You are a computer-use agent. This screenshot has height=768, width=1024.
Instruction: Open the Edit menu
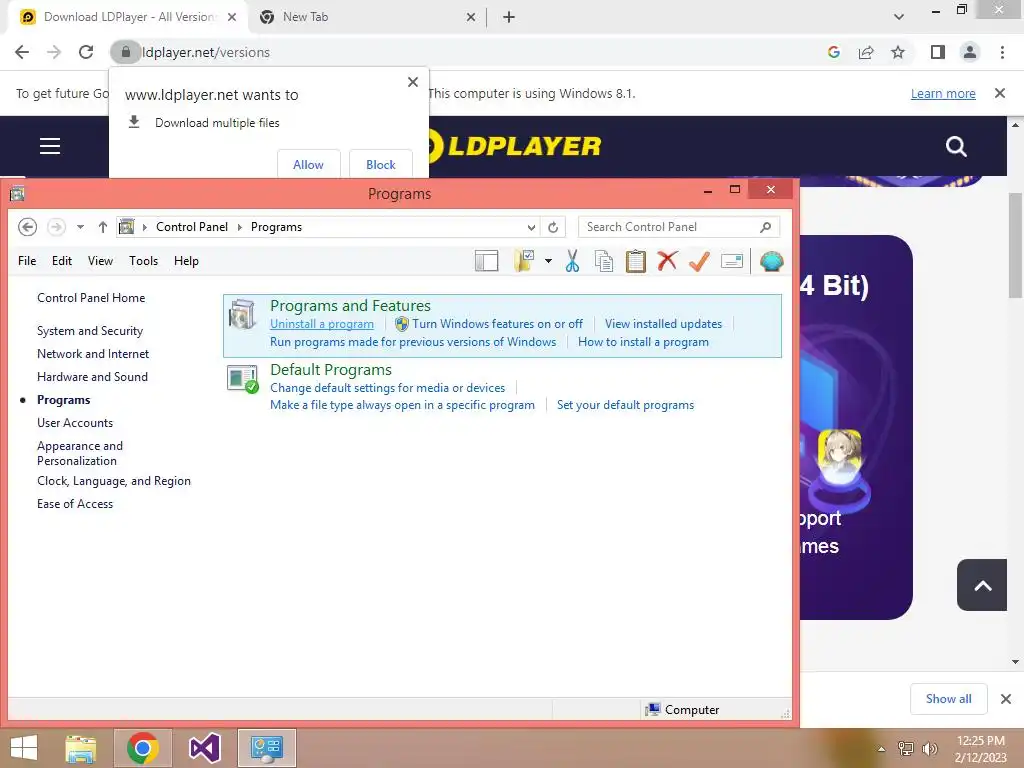click(62, 261)
